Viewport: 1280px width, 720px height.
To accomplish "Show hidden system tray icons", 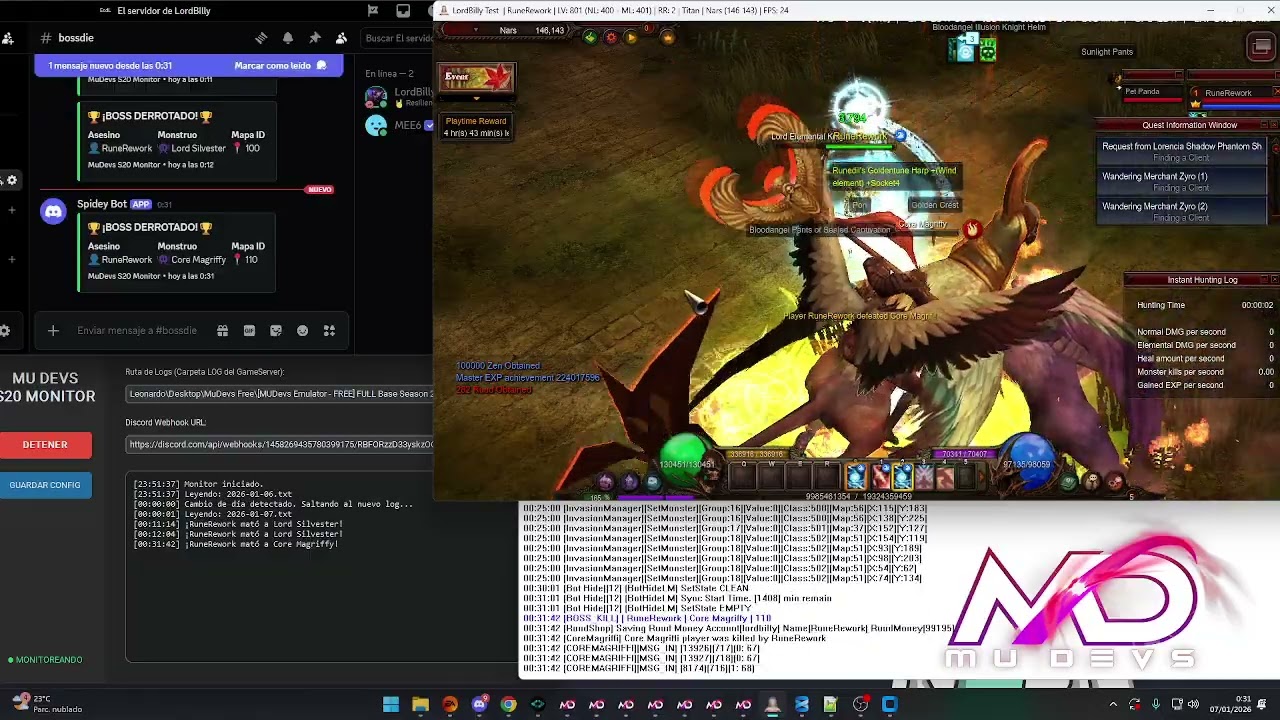I will click(x=1113, y=705).
